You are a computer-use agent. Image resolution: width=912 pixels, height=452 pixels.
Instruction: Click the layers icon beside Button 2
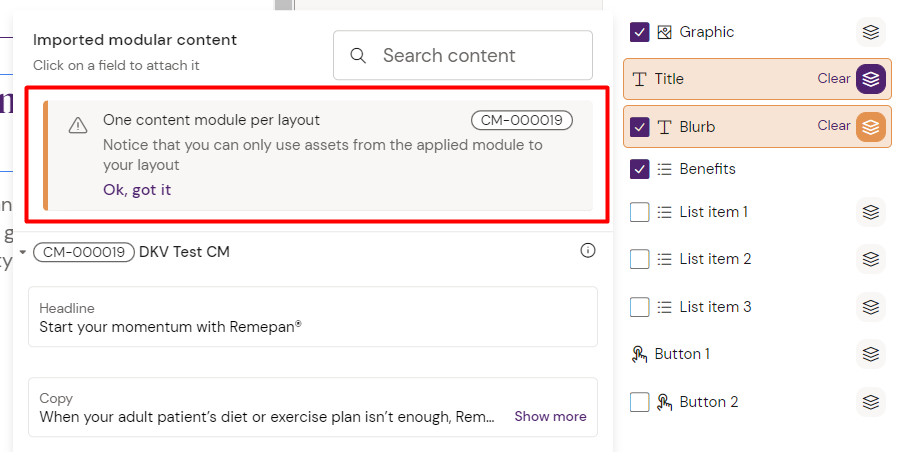click(x=871, y=402)
